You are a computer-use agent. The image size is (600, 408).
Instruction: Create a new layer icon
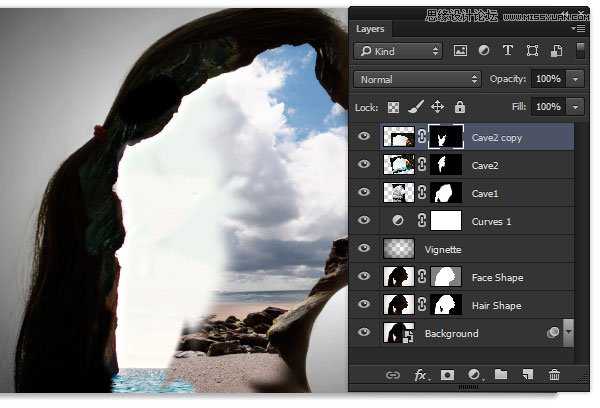[528, 375]
